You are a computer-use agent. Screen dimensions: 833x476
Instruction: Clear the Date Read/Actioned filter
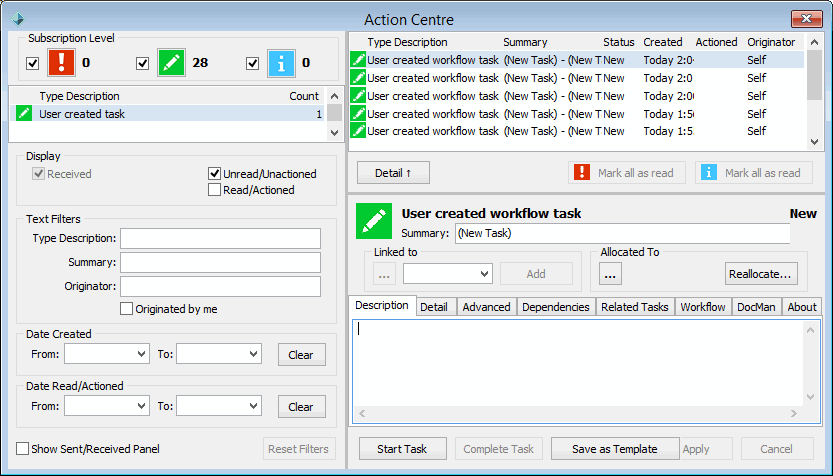click(x=301, y=407)
